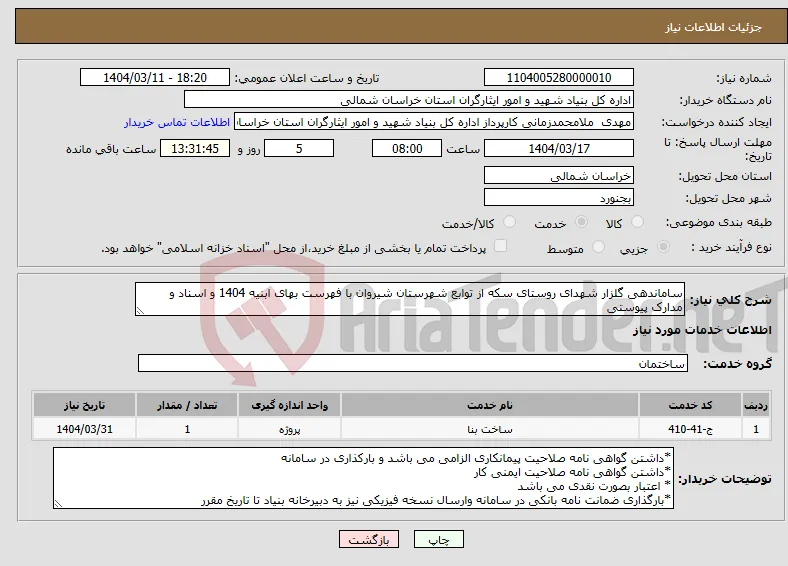Click the service name cell ساخت بنا

coord(490,429)
